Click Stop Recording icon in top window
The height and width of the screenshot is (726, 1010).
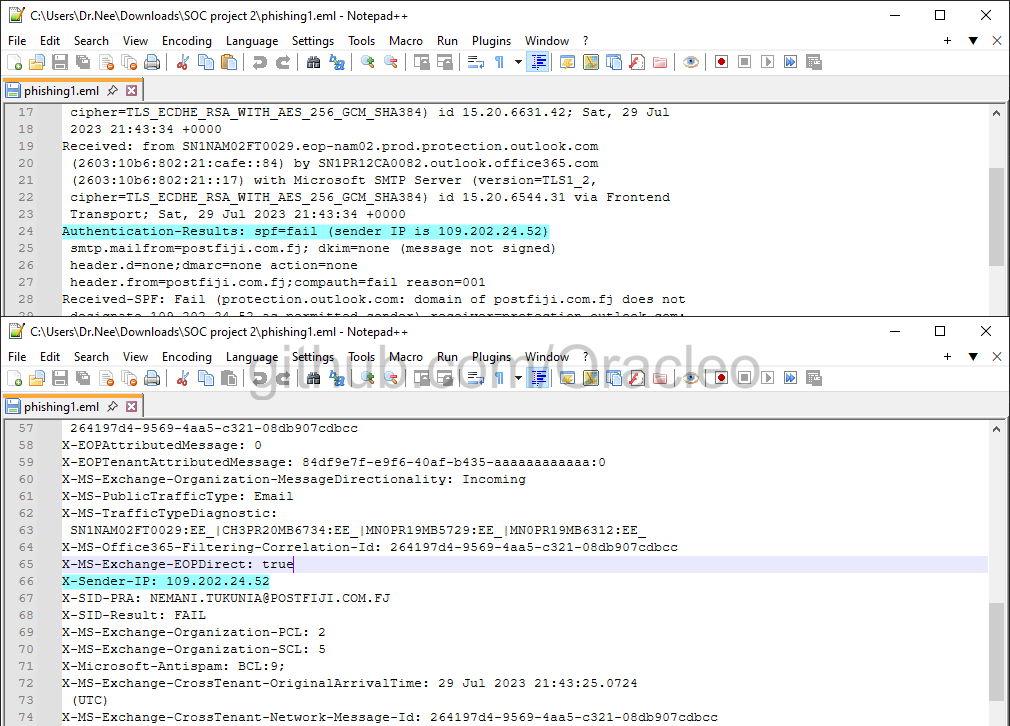tap(745, 62)
